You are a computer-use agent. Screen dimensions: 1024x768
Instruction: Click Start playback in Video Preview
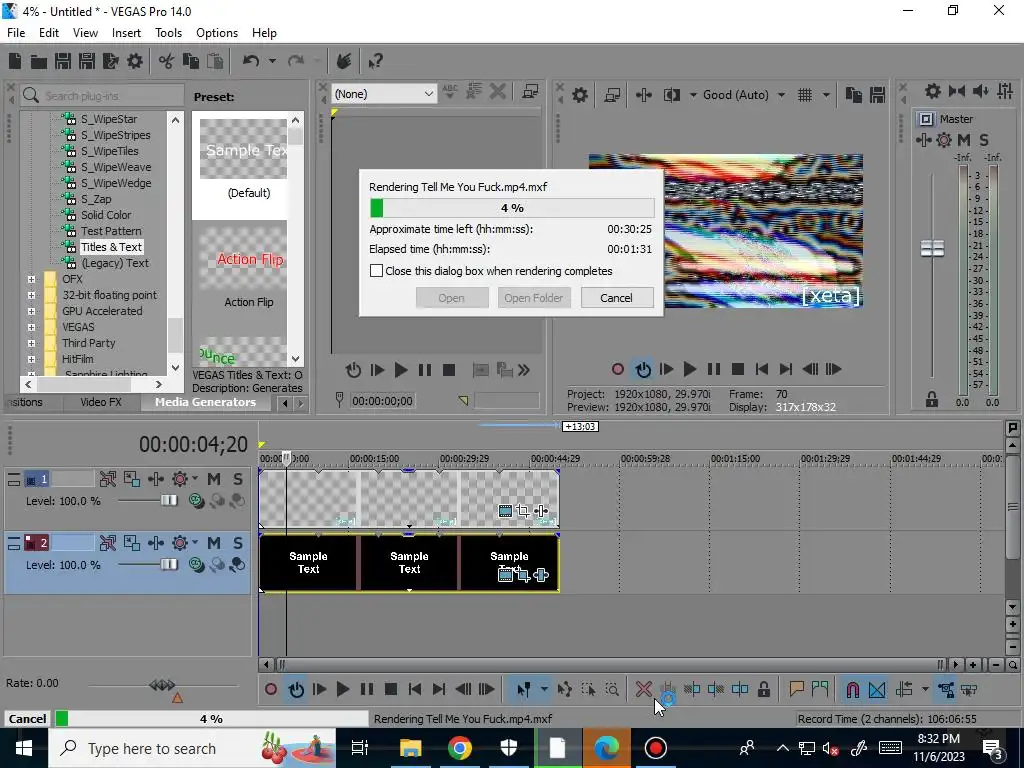click(x=689, y=369)
